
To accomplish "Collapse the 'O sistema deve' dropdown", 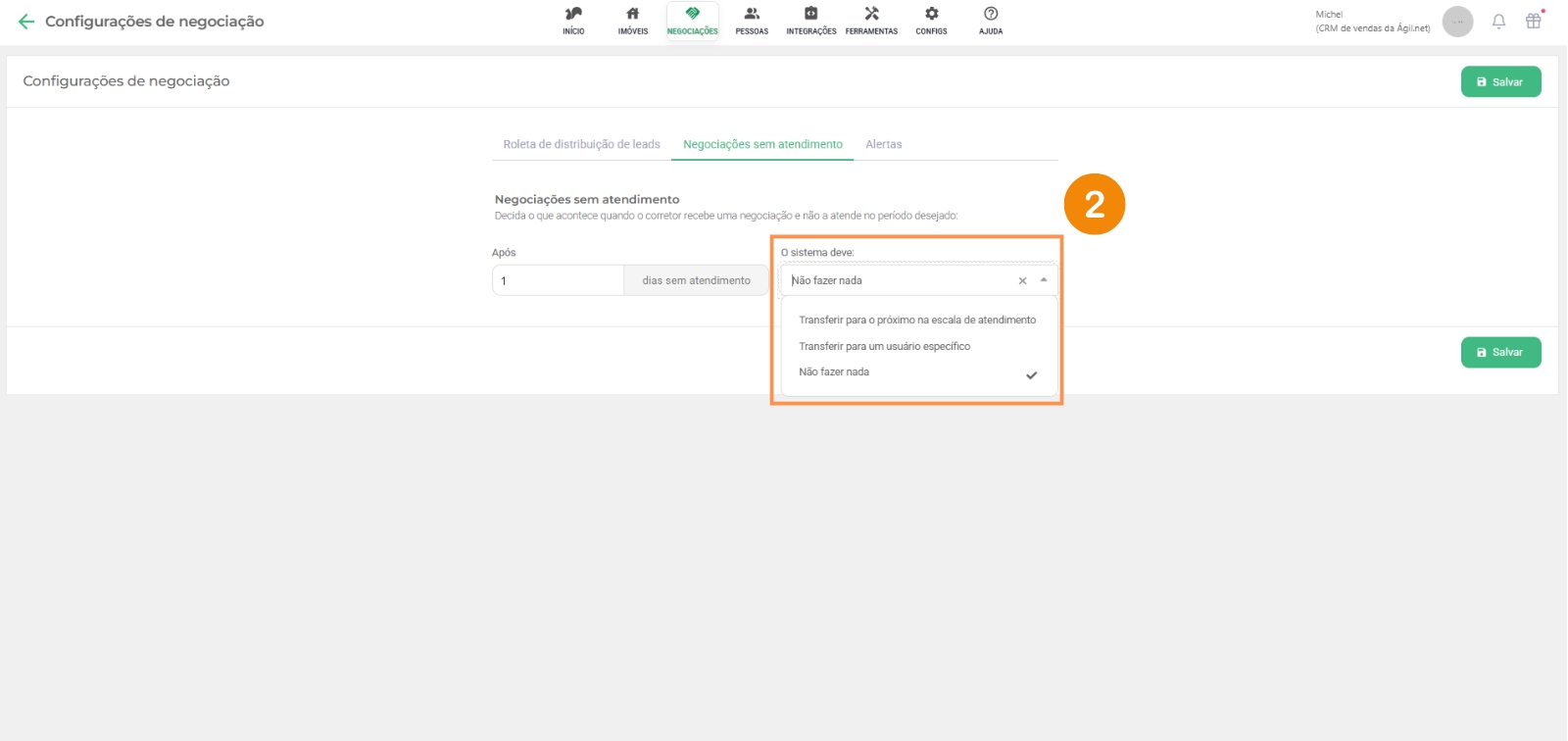I will click(x=1044, y=280).
